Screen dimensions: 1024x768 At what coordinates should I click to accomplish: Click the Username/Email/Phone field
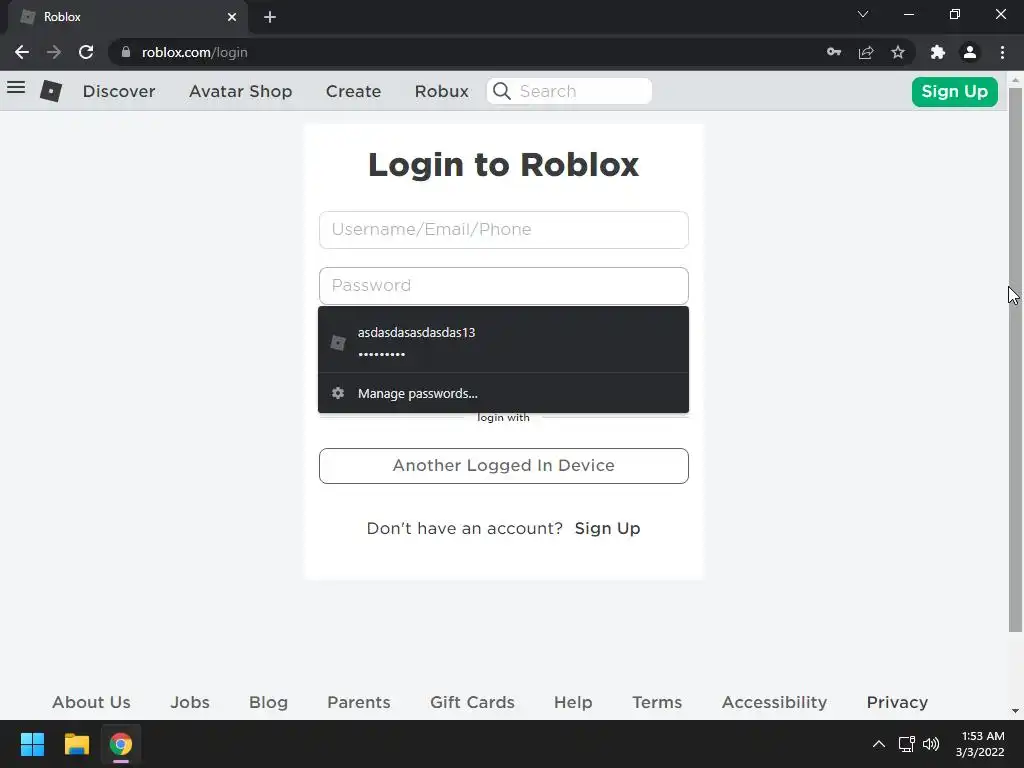click(x=504, y=230)
